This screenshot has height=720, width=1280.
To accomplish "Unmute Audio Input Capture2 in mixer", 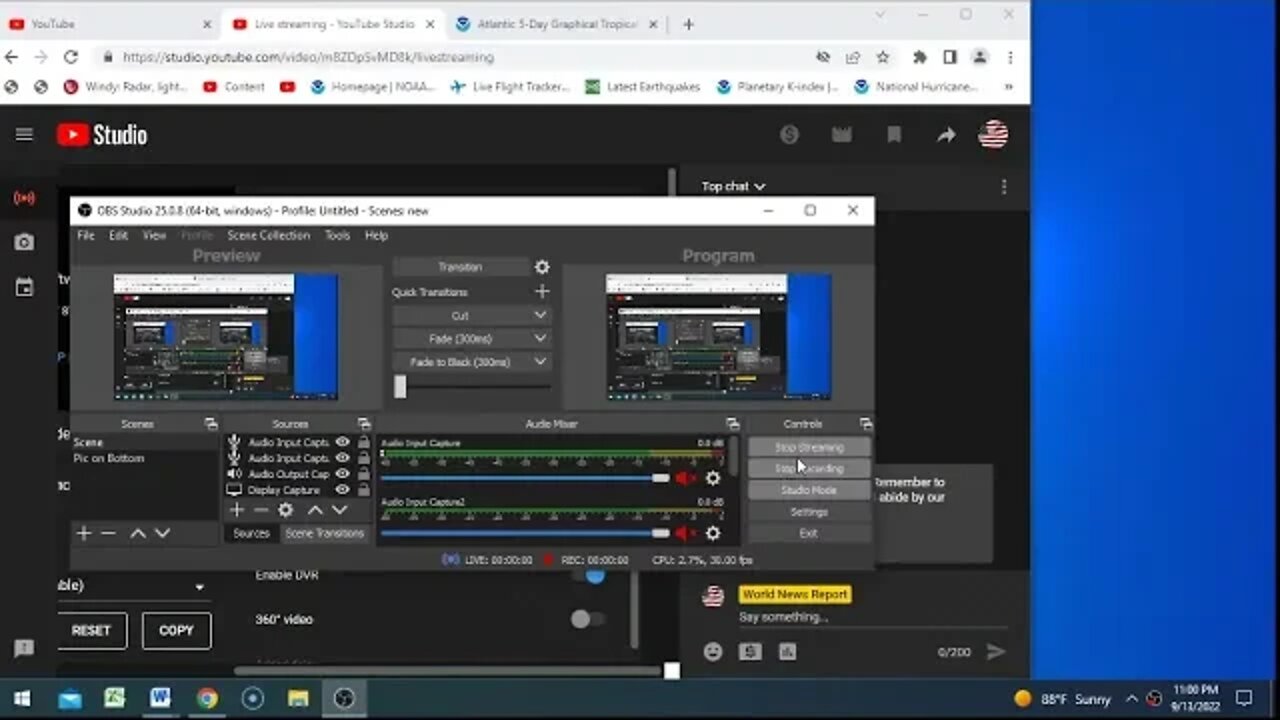I will point(686,534).
